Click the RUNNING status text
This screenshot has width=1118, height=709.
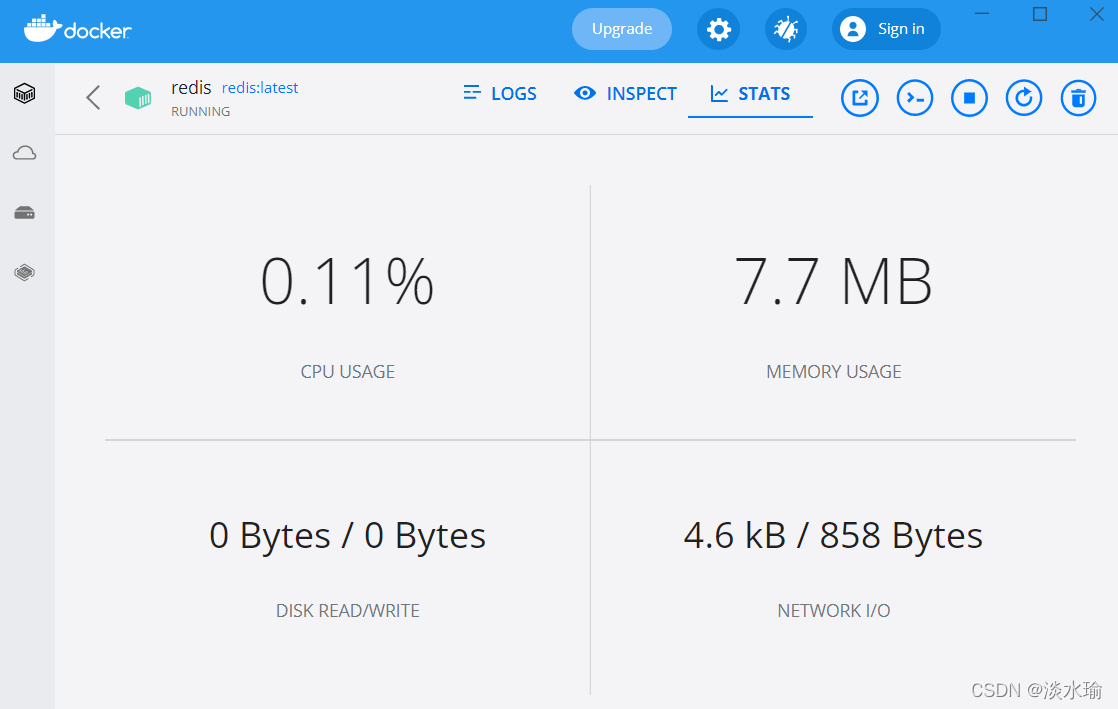(x=200, y=111)
